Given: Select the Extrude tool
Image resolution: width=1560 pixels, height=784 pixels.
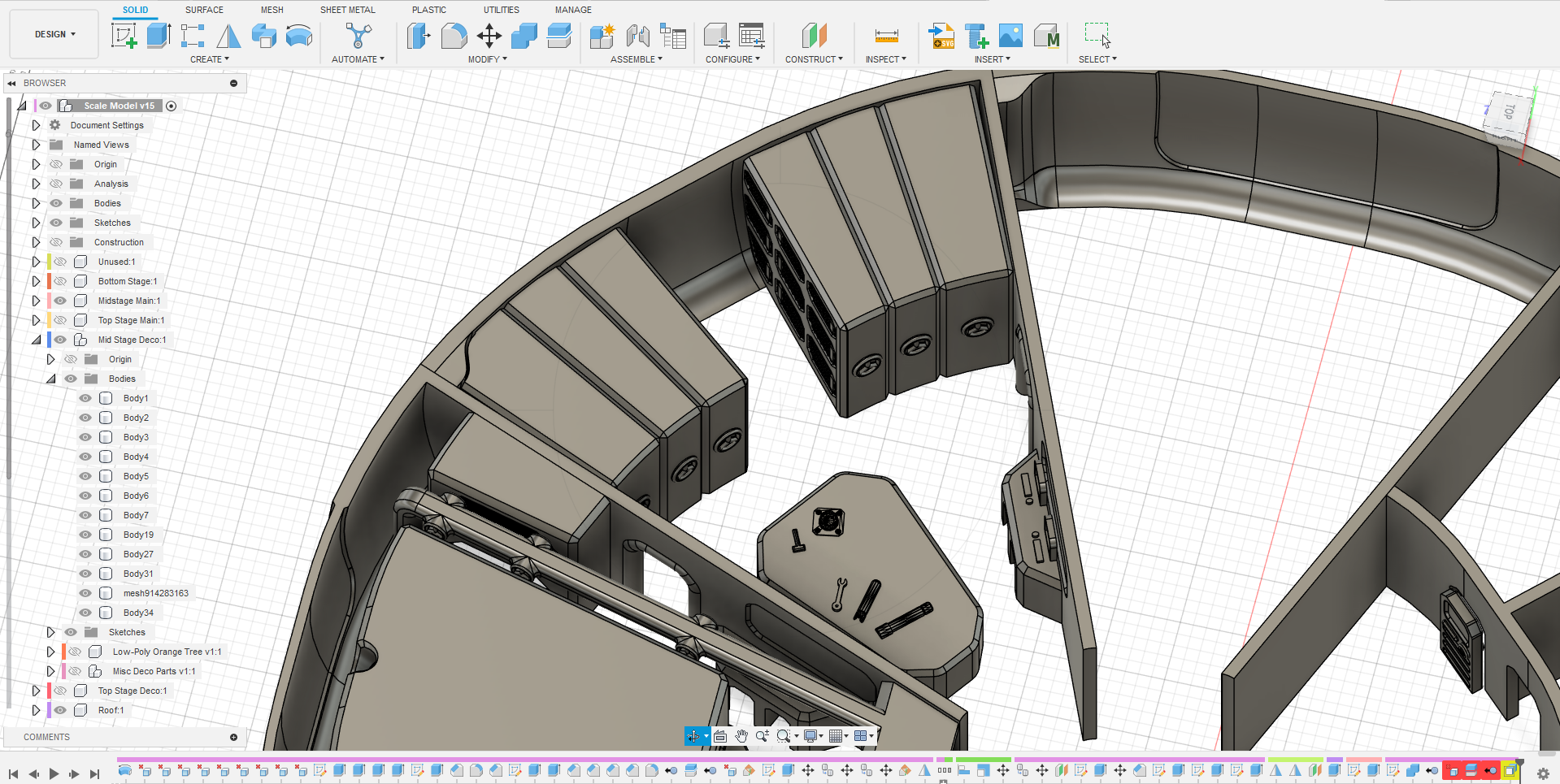Looking at the screenshot, I should (x=159, y=36).
